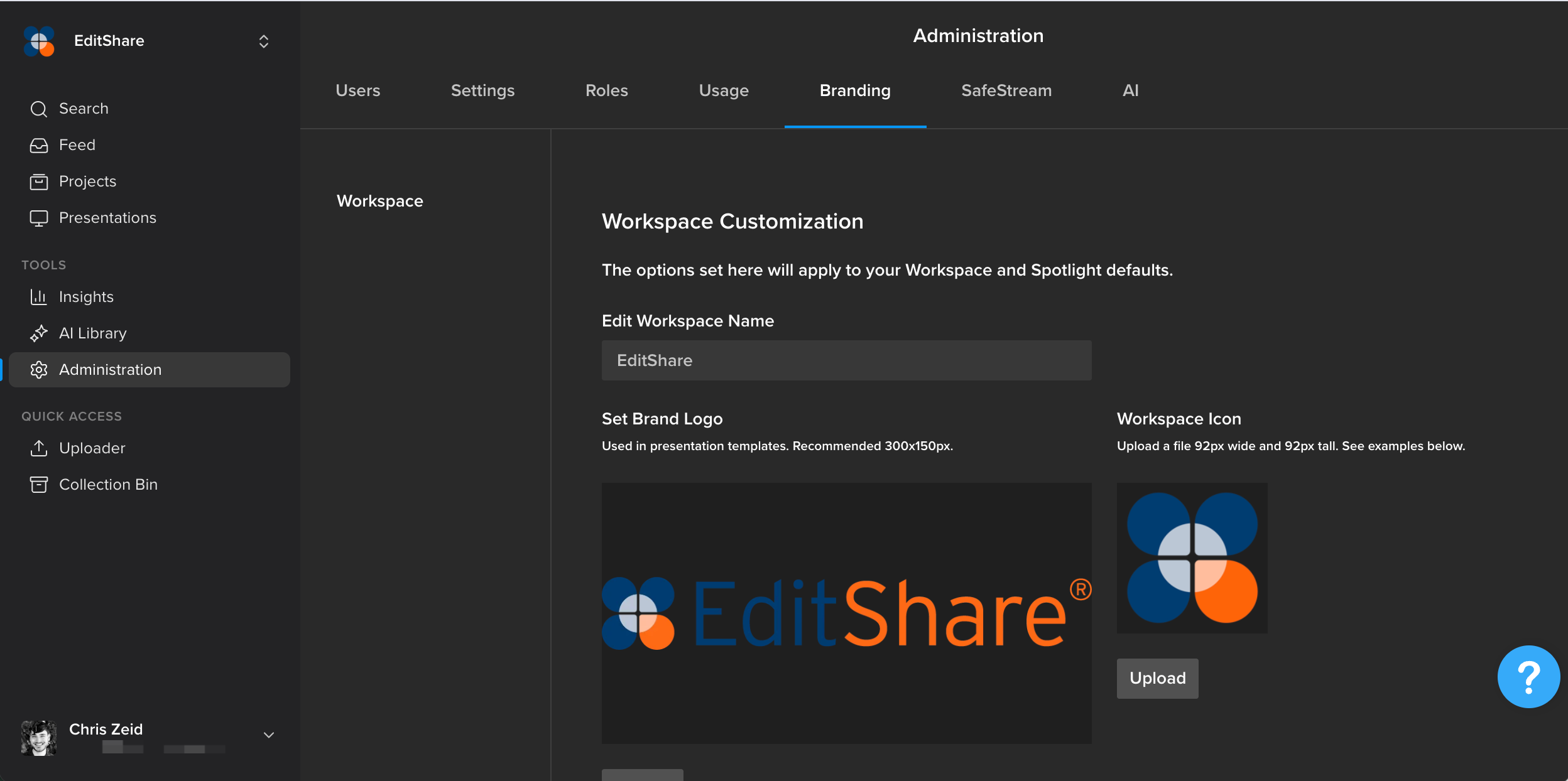Switch to the AI tab
The width and height of the screenshot is (1568, 781).
click(1131, 90)
